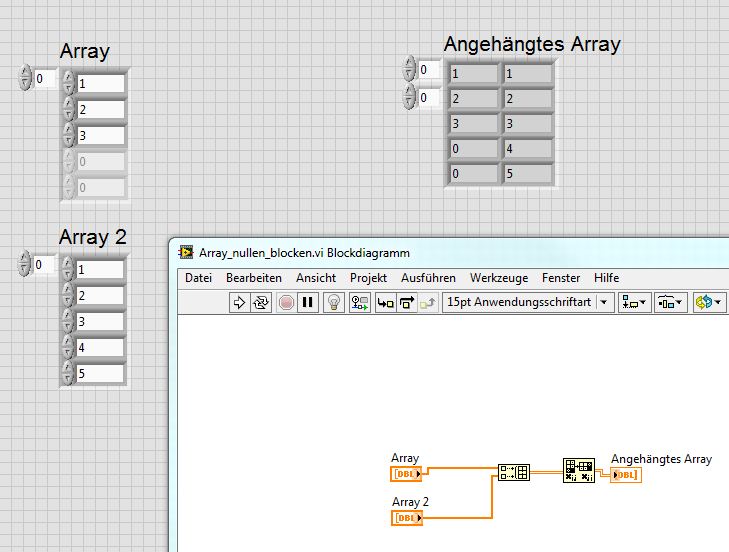The image size is (729, 552).
Task: Click the Array label on front panel
Action: click(x=85, y=51)
